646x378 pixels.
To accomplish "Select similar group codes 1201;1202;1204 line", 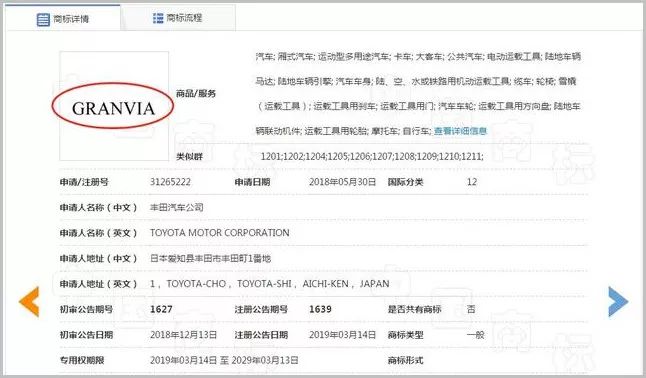I will [x=372, y=156].
